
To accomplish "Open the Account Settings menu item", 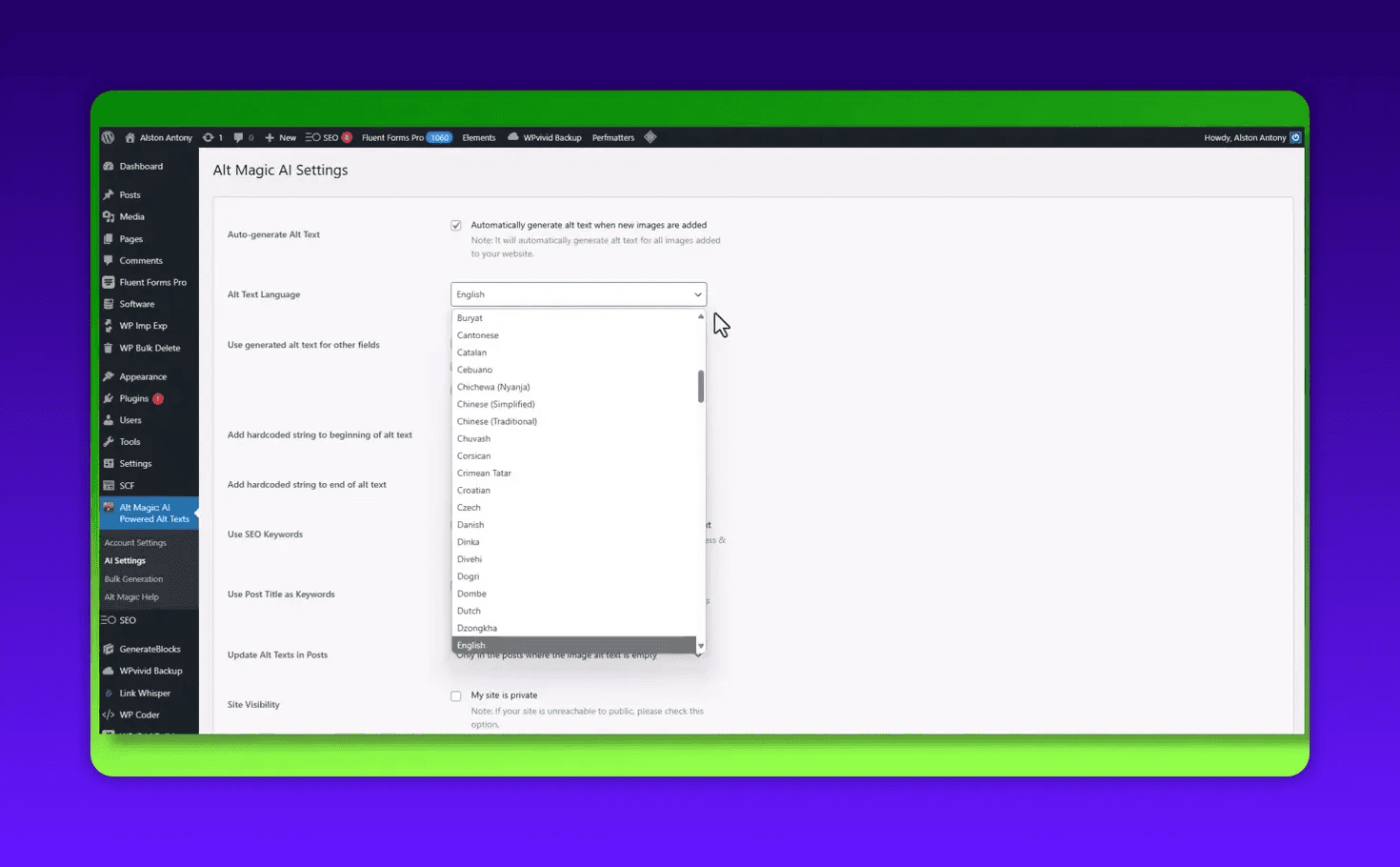I will [x=135, y=542].
